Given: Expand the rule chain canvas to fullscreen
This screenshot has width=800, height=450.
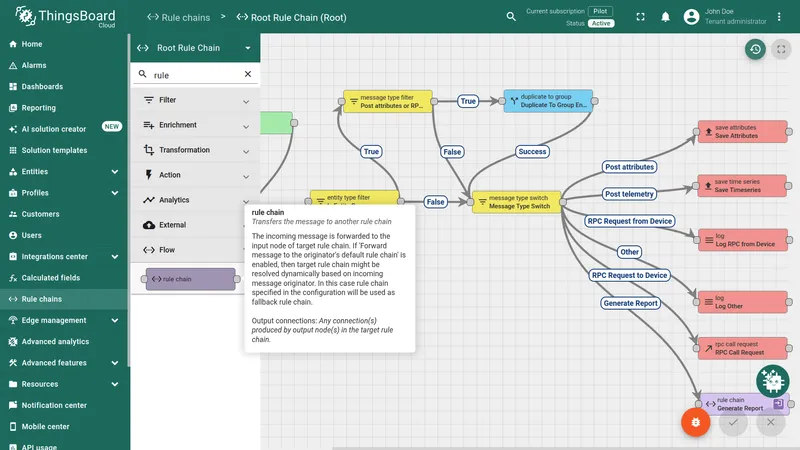Looking at the screenshot, I should pyautogui.click(x=781, y=49).
